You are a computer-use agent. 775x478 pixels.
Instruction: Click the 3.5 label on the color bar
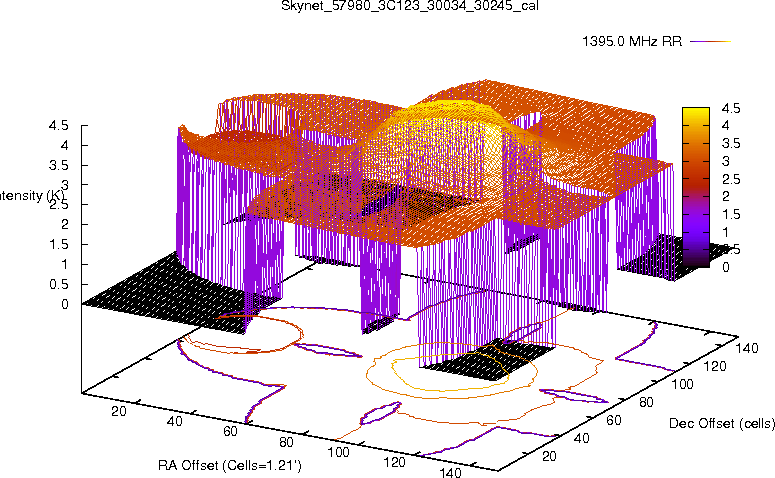tap(731, 143)
